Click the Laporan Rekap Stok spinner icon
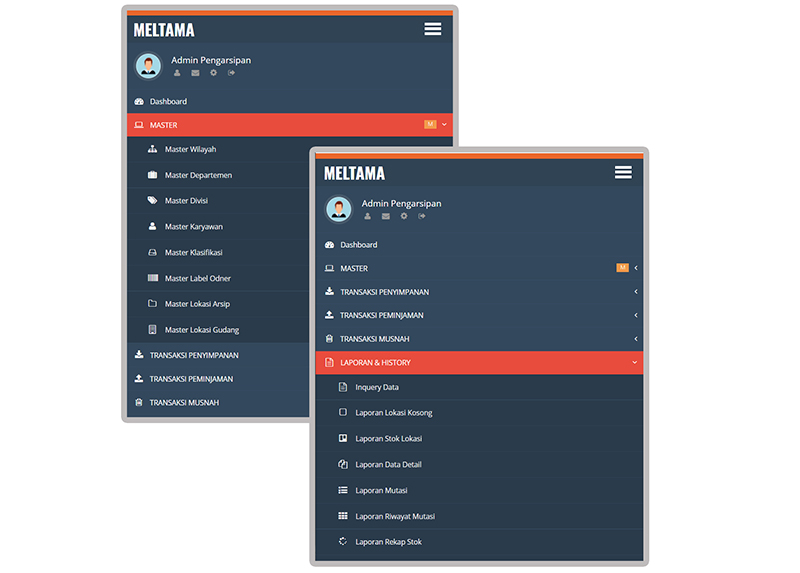This screenshot has width=800, height=573. point(343,542)
